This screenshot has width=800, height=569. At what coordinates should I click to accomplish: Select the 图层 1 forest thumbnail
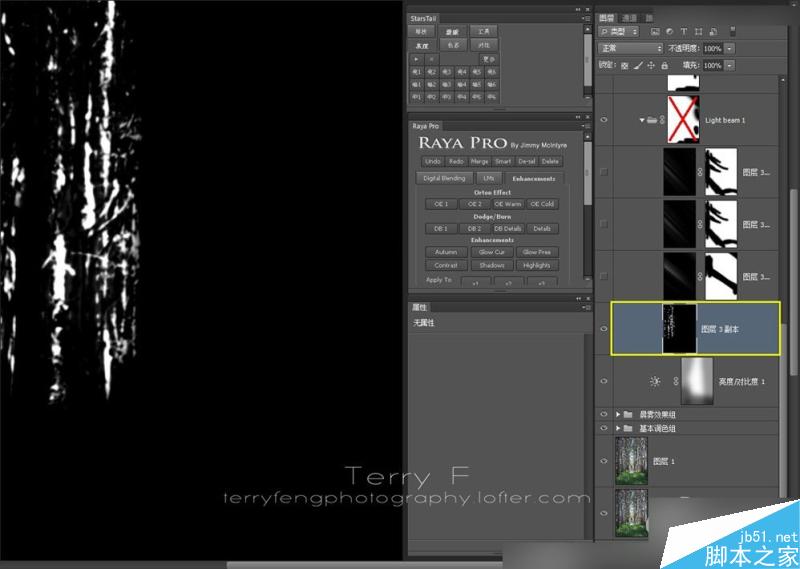[632, 461]
